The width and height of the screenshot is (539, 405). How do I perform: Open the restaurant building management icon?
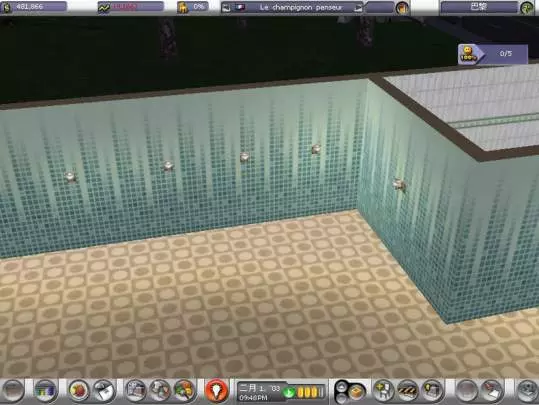pos(135,391)
